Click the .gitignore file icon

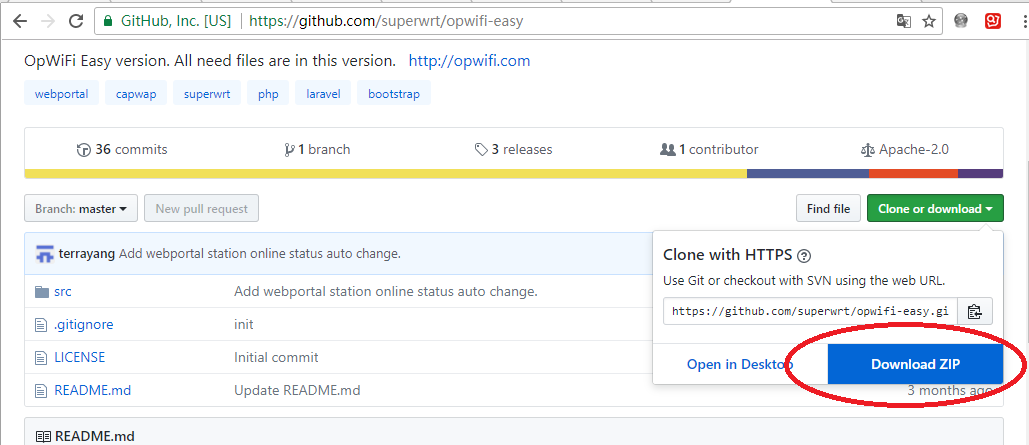[41, 324]
